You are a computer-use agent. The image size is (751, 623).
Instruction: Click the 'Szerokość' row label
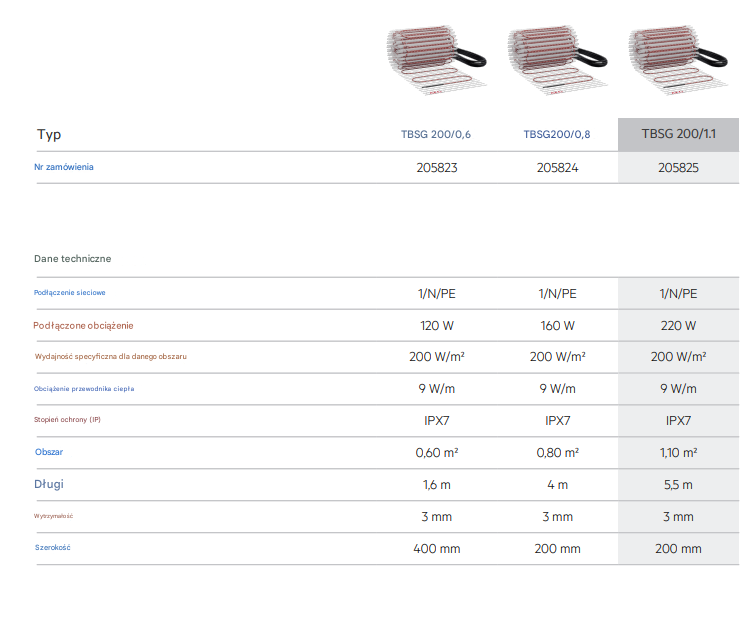pos(53,547)
